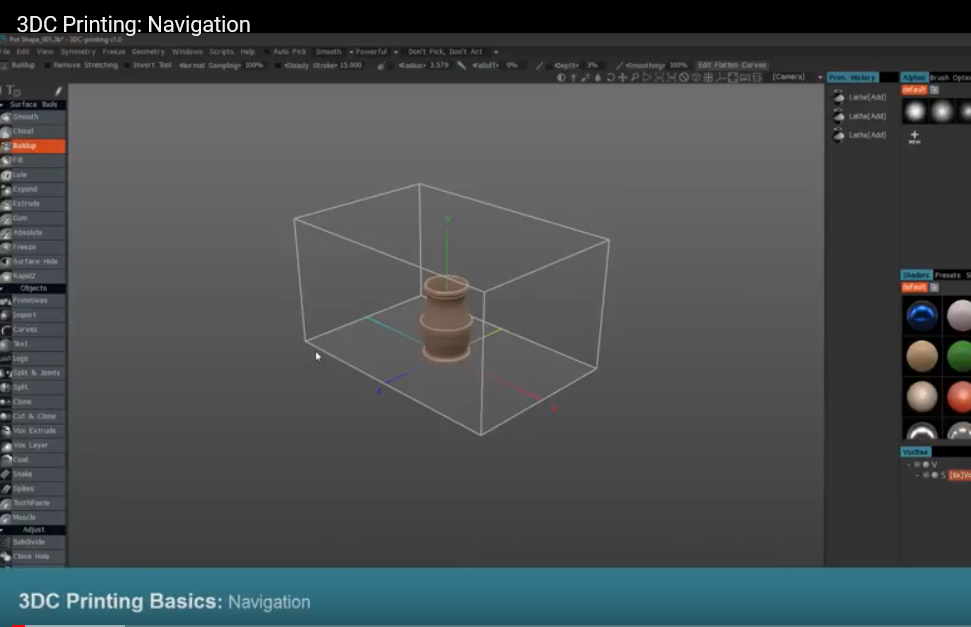Viewport: 971px width, 627px height.
Task: Open the Scripts menu
Action: (221, 52)
